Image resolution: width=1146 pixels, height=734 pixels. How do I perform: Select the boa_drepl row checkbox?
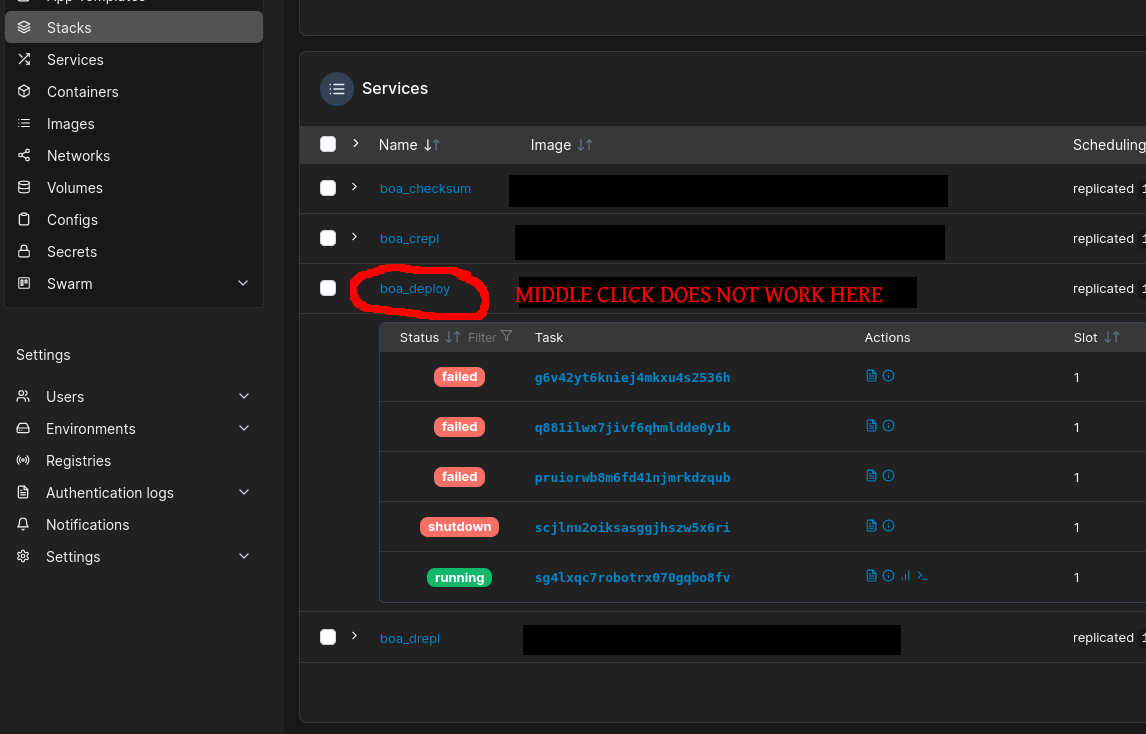[327, 638]
